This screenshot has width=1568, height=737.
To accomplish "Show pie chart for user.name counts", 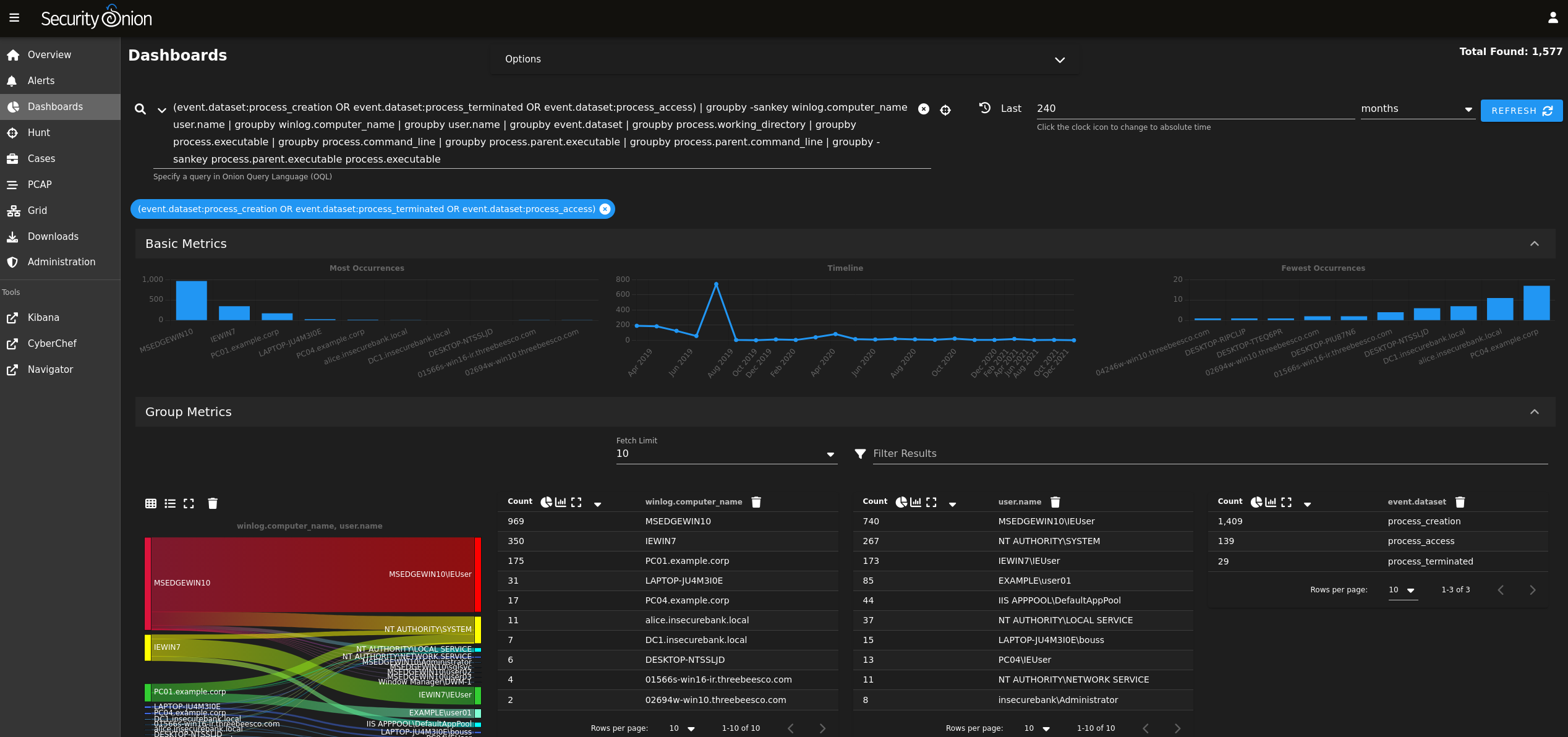I will (x=901, y=502).
